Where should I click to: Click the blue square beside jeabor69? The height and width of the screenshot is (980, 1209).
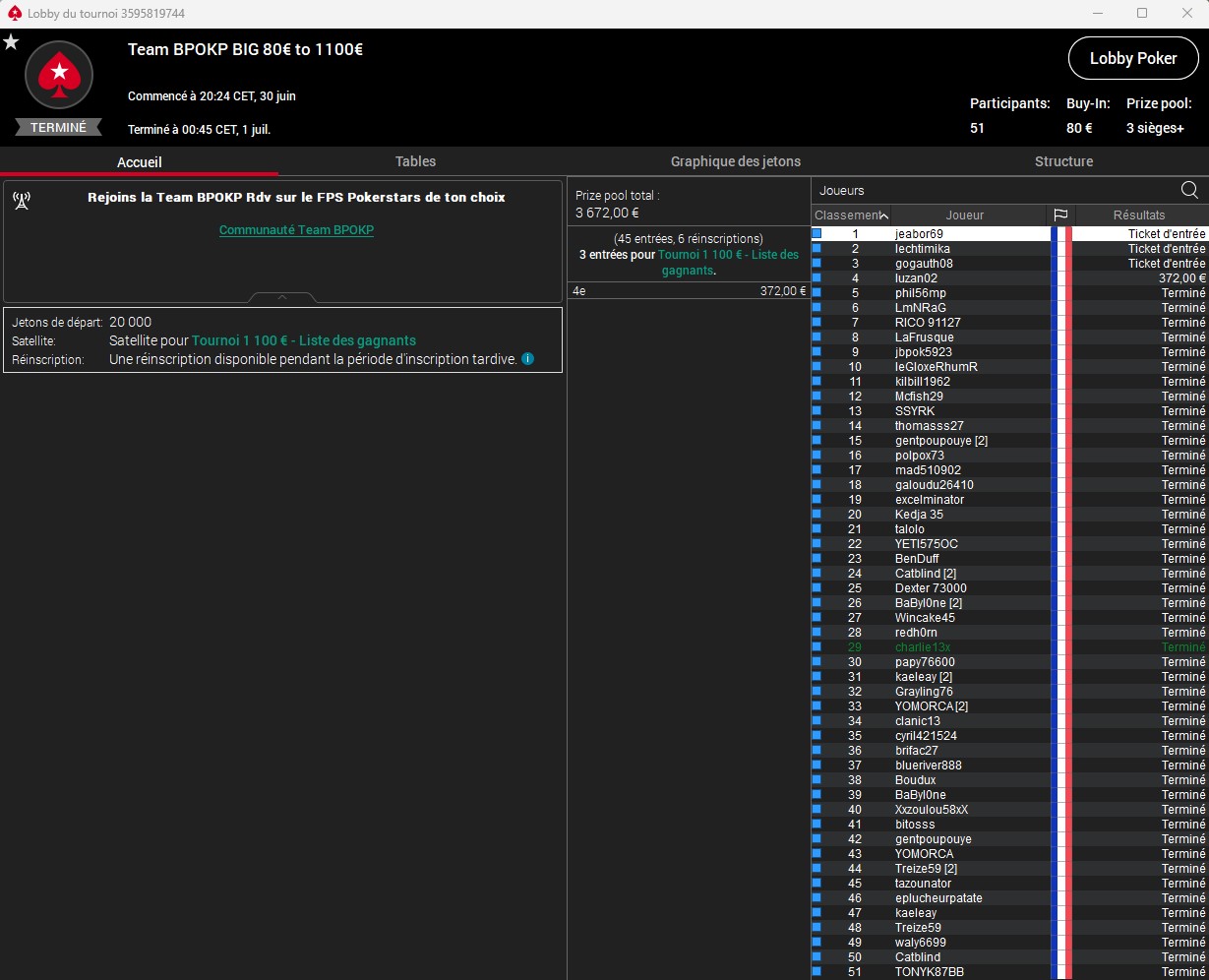click(816, 233)
